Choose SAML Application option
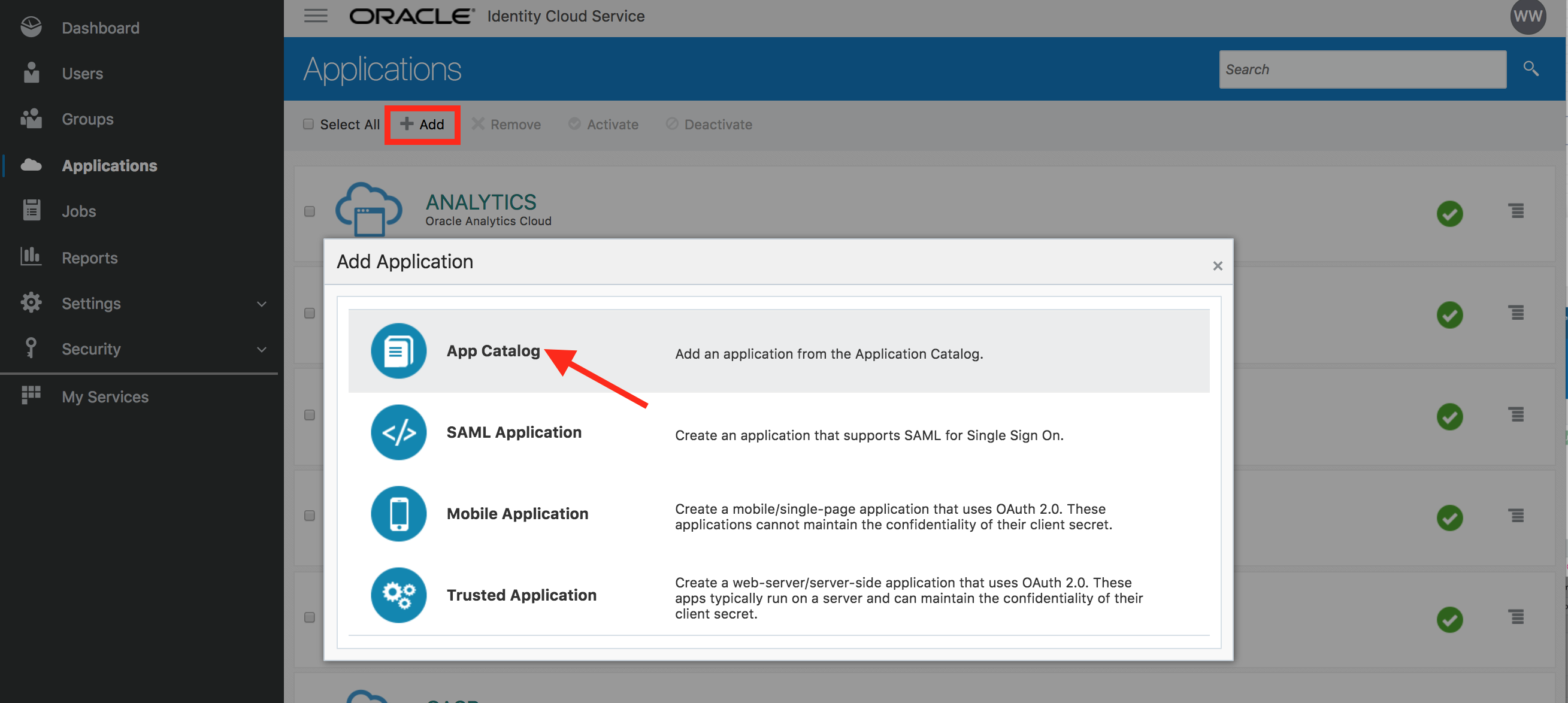 click(779, 432)
